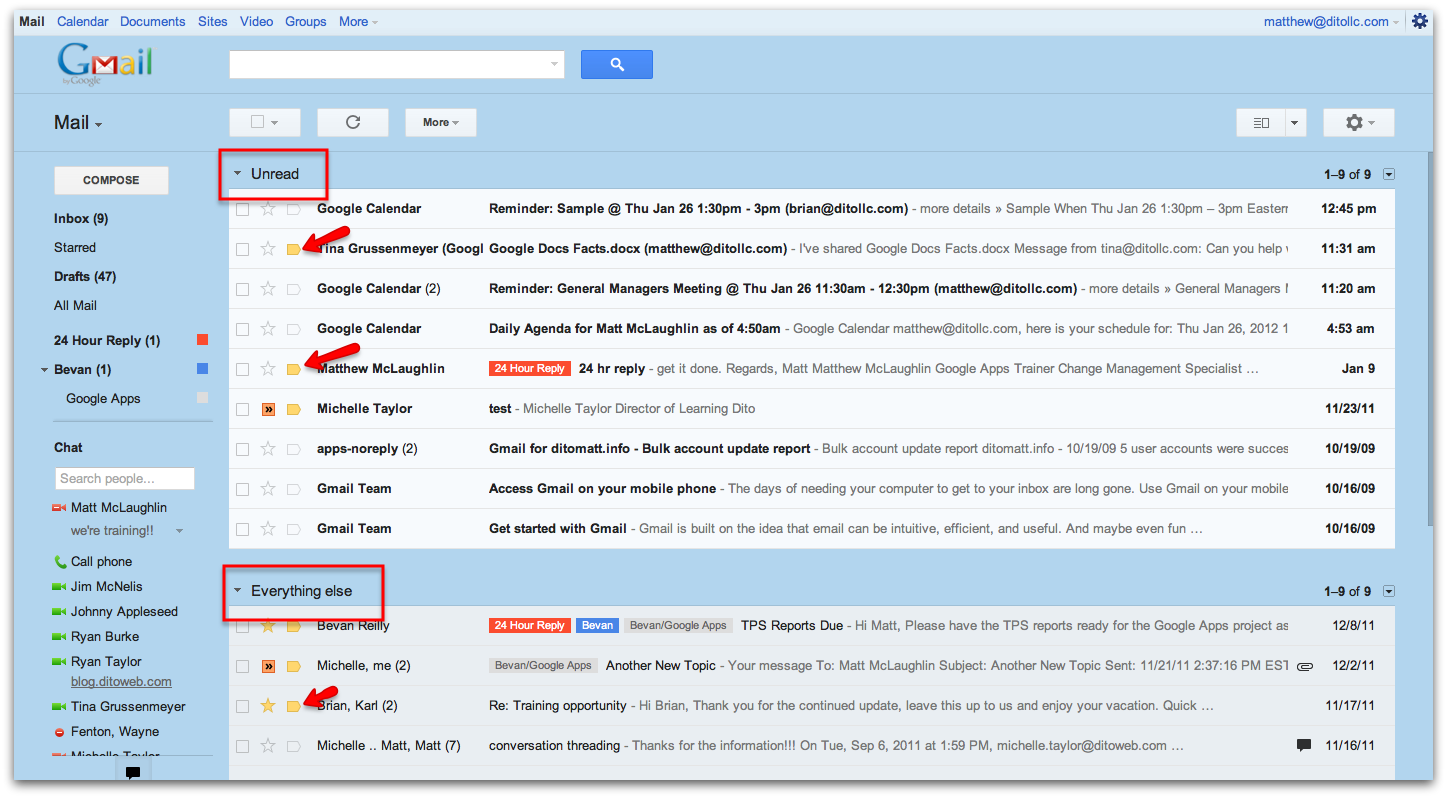Star the Google Calendar 12:45 pm email
Screen dimensions: 1447x798
pos(268,209)
